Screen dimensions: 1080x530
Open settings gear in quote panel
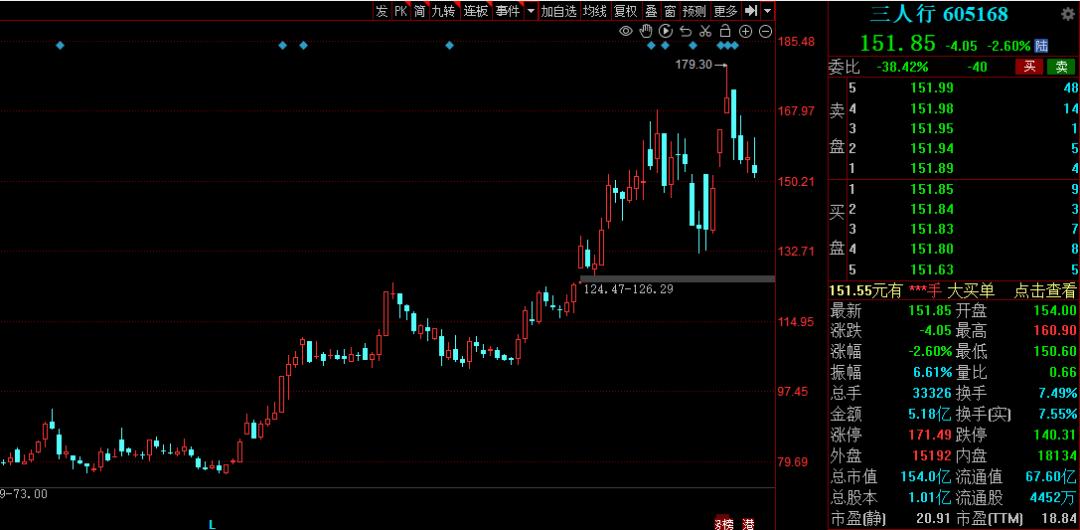tap(1068, 13)
